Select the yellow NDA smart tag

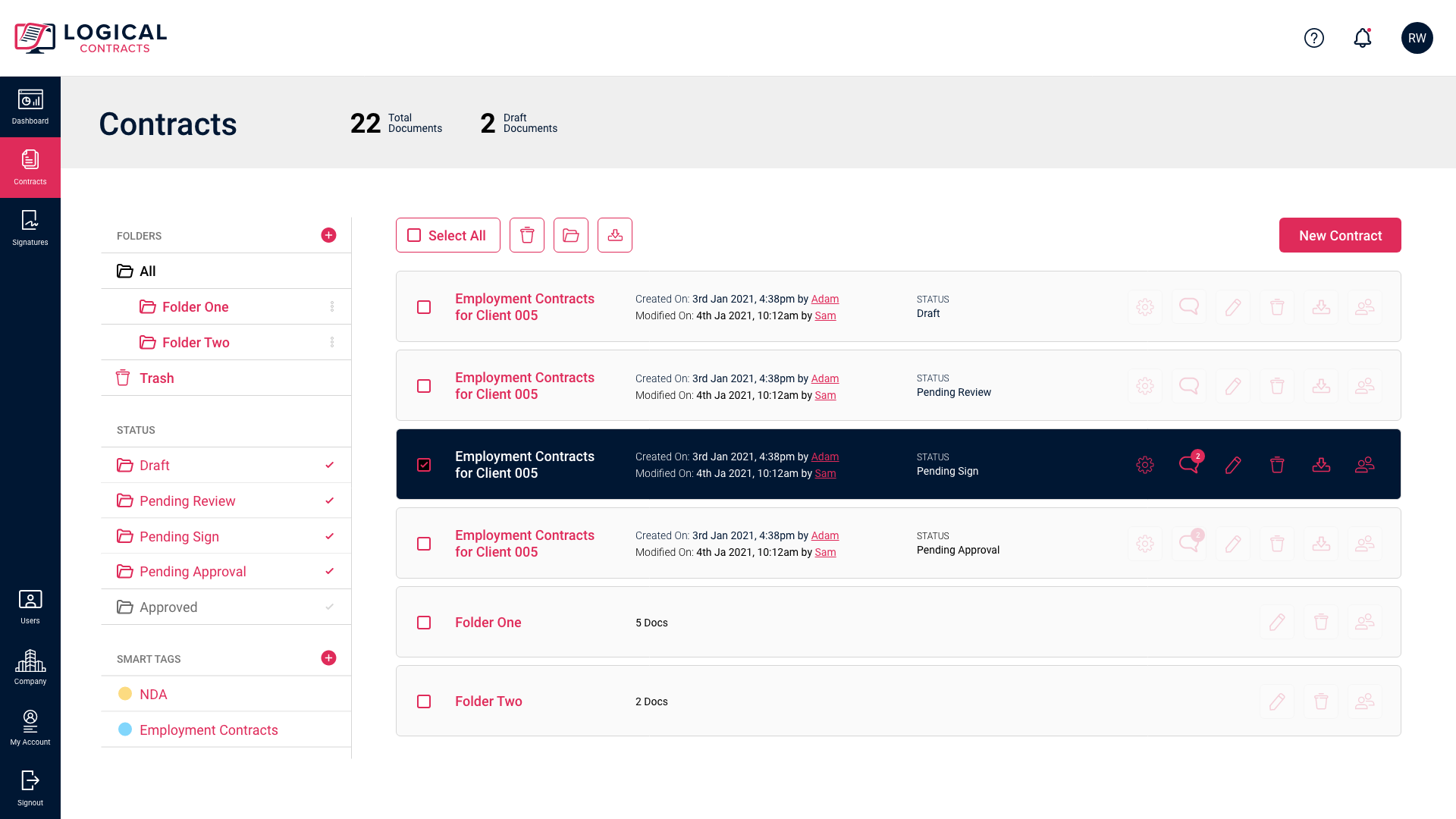[x=153, y=694]
